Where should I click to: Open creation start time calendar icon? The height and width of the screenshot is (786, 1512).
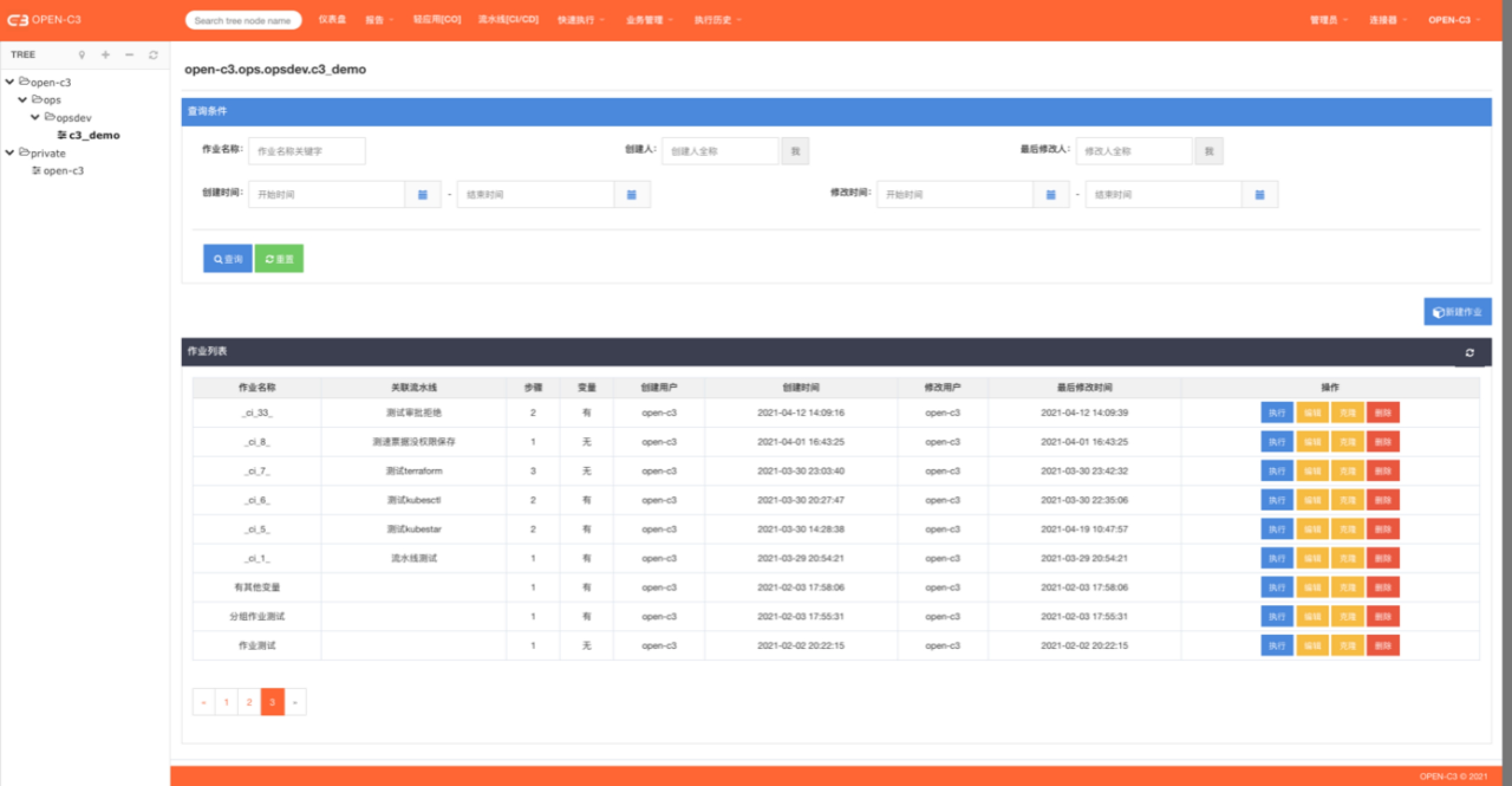(422, 194)
